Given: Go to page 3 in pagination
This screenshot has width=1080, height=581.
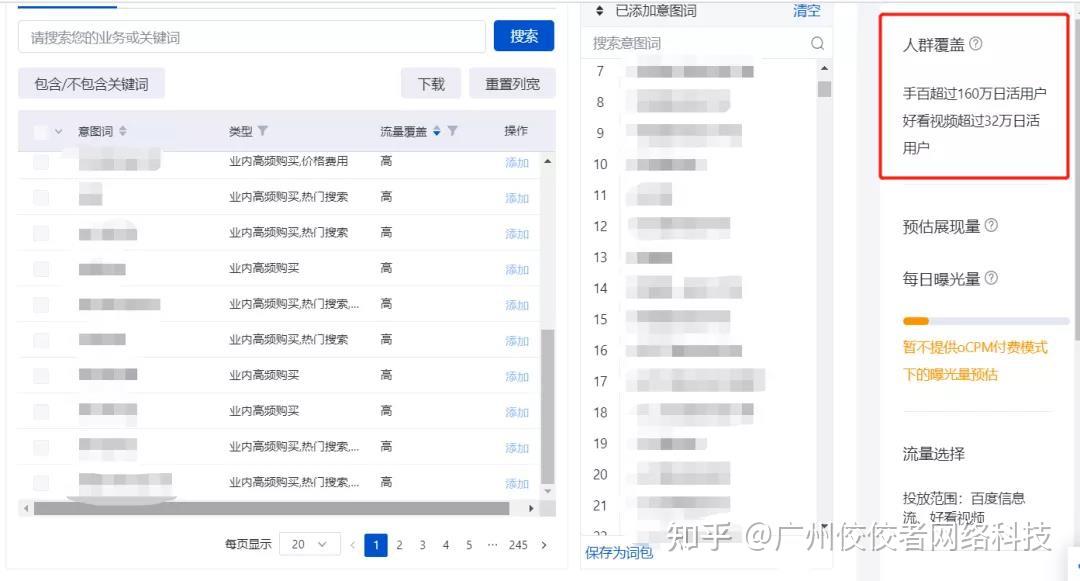Looking at the screenshot, I should tap(423, 545).
